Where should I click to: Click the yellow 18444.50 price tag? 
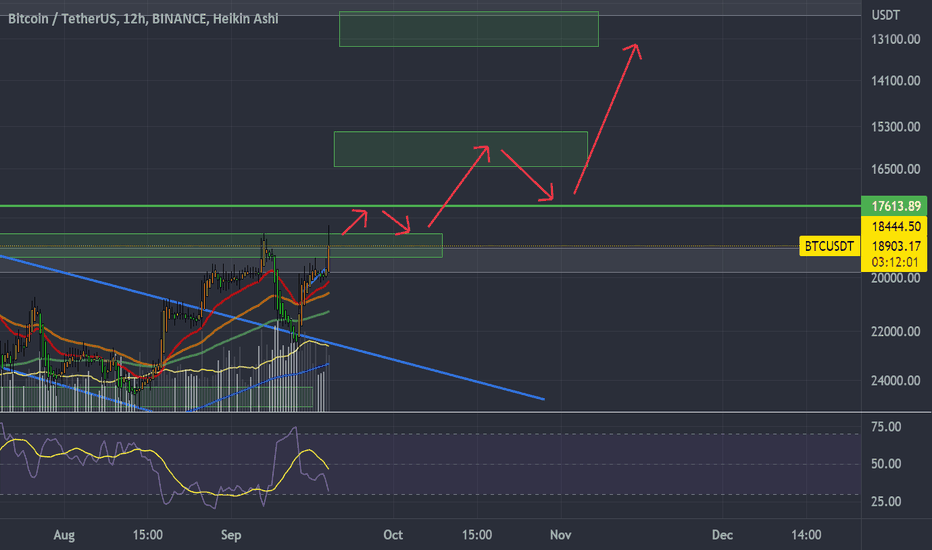coord(894,227)
